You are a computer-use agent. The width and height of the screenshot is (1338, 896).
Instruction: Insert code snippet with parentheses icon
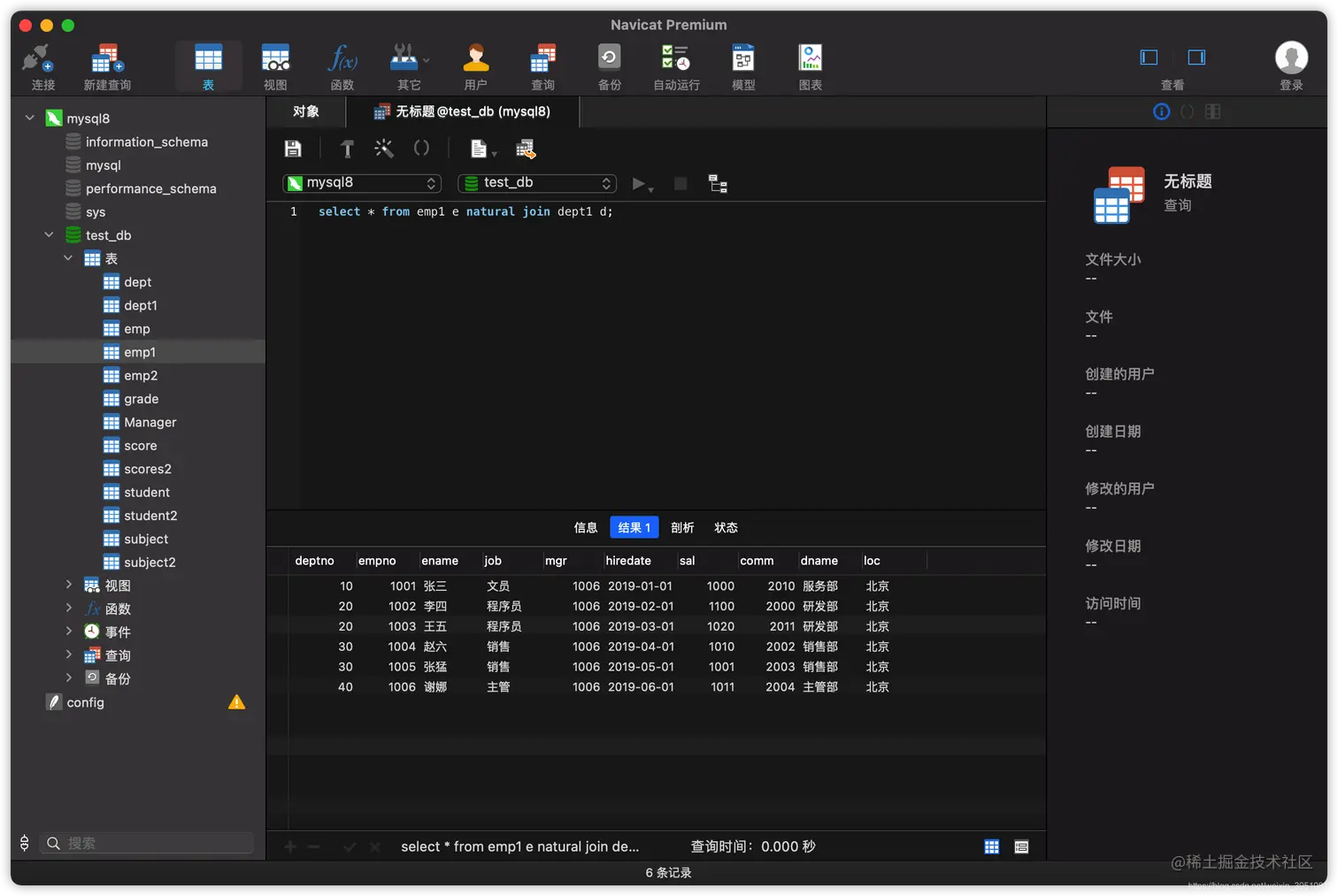[x=421, y=149]
